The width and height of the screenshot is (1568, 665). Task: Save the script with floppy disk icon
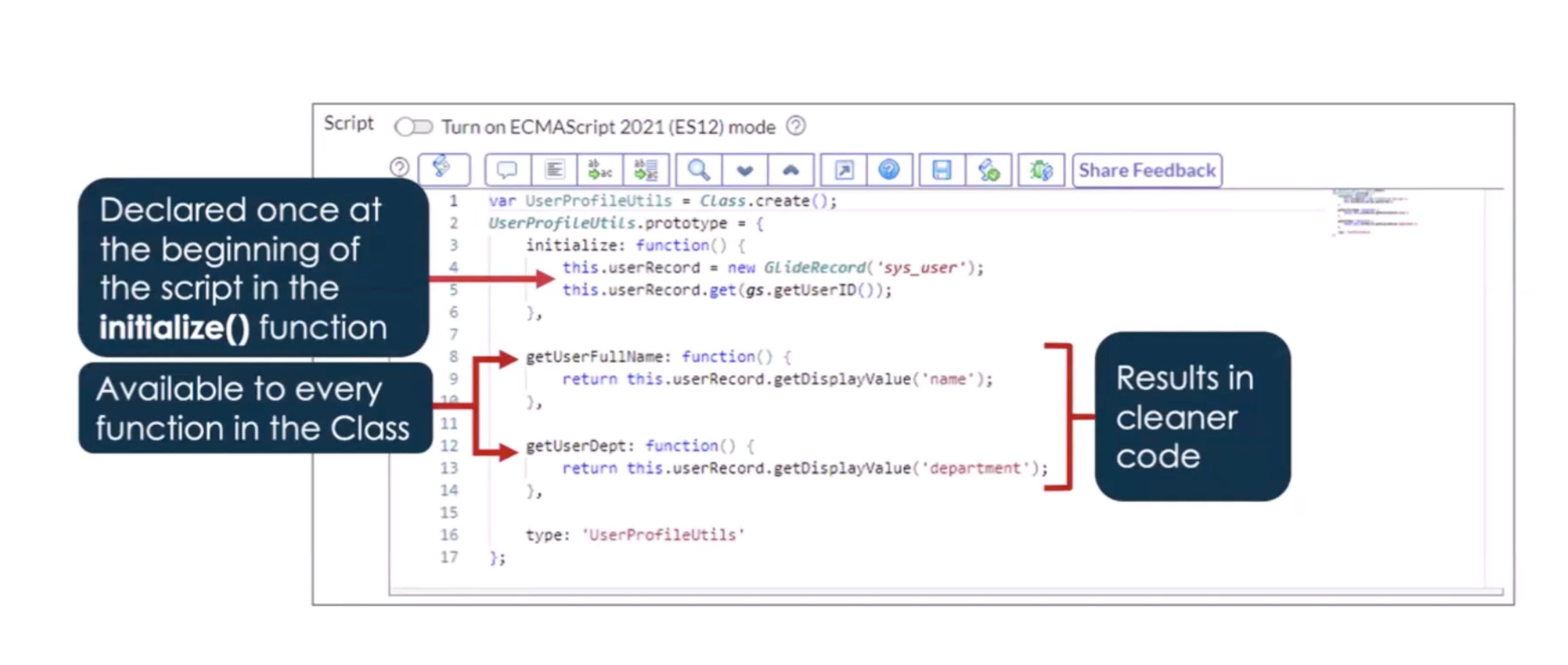pyautogui.click(x=942, y=170)
